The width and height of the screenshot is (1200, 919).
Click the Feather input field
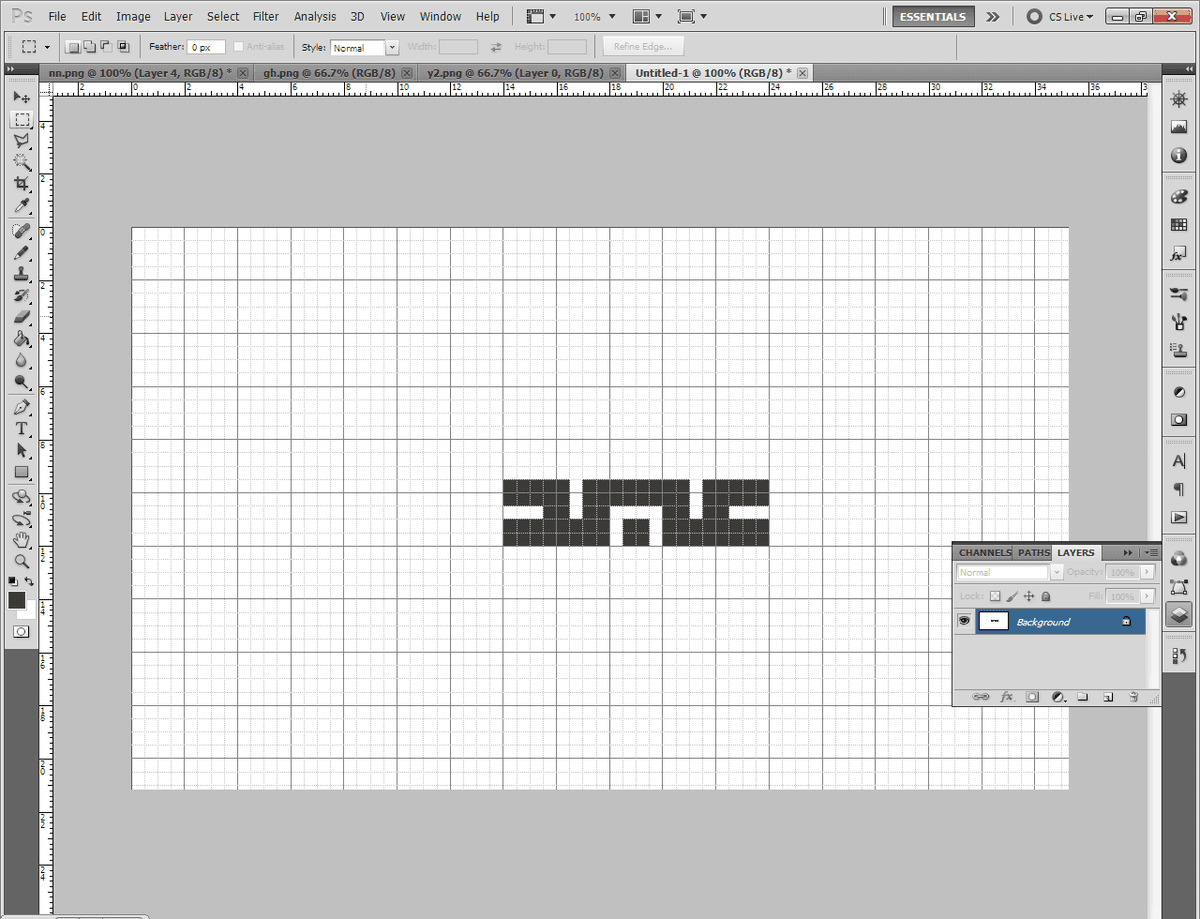[x=206, y=47]
